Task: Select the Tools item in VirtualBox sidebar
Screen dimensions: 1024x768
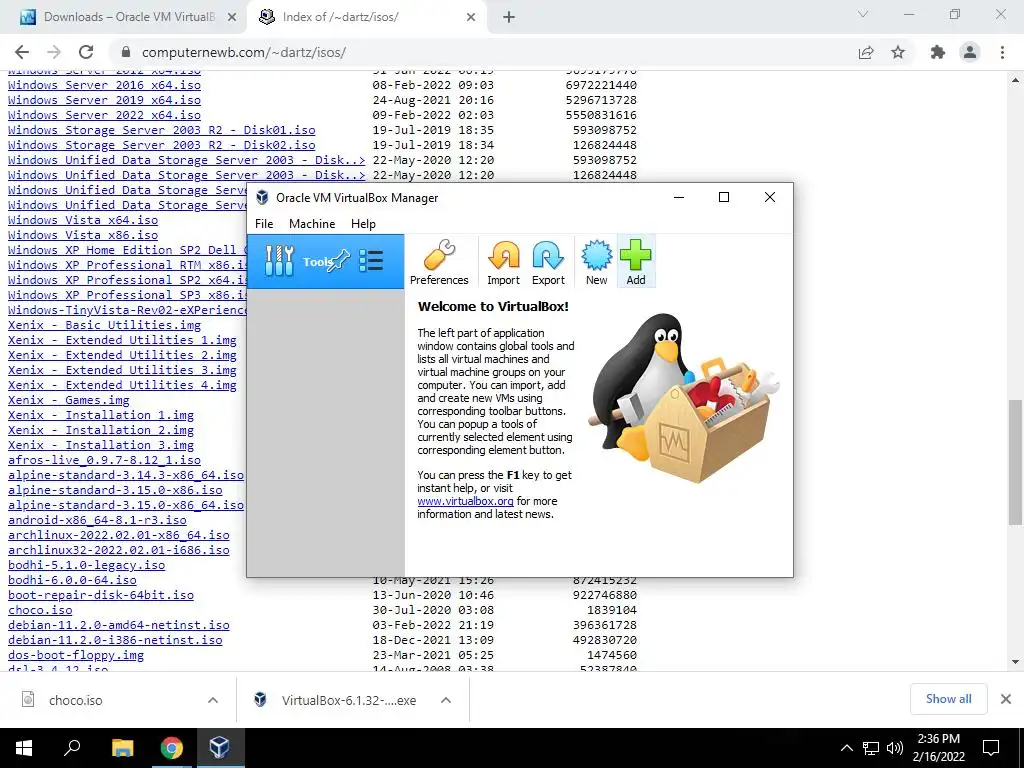Action: point(325,262)
